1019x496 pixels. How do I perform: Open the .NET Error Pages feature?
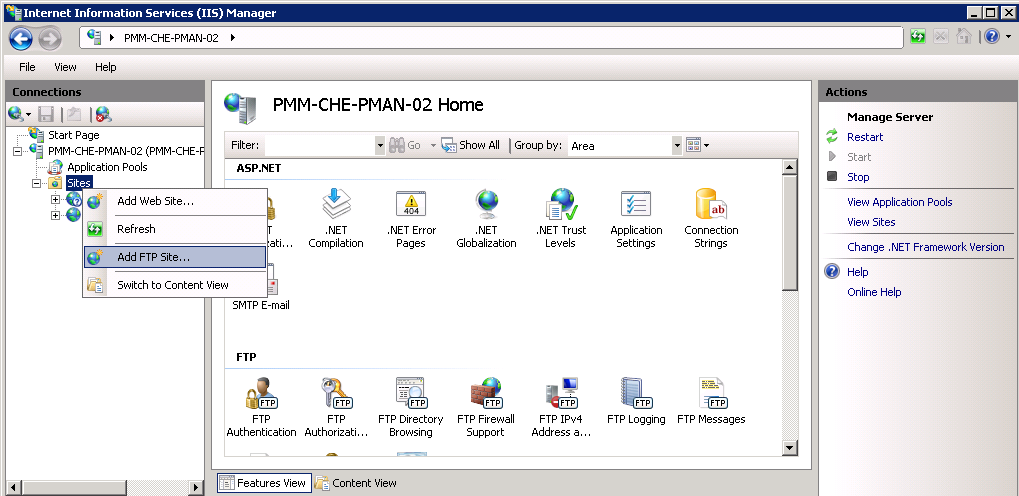click(411, 218)
